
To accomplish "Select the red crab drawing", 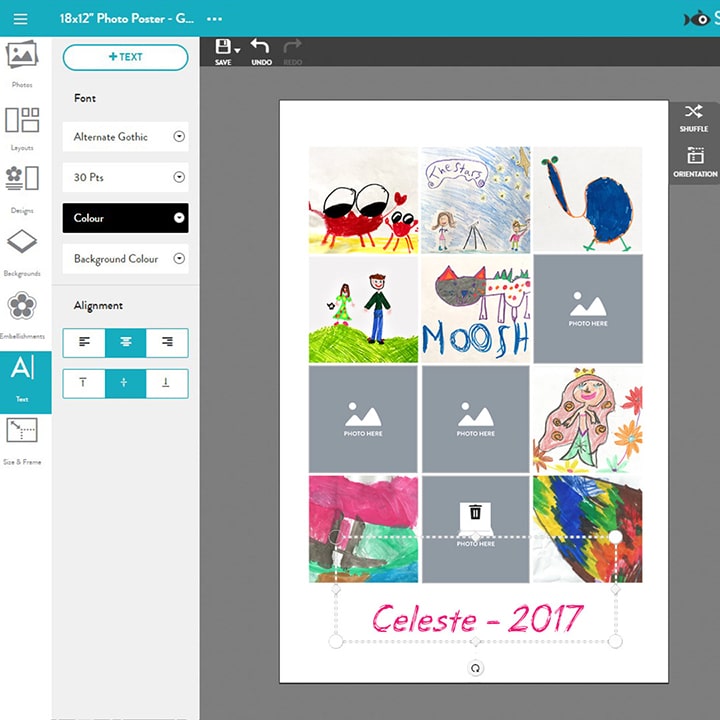I will tap(363, 200).
